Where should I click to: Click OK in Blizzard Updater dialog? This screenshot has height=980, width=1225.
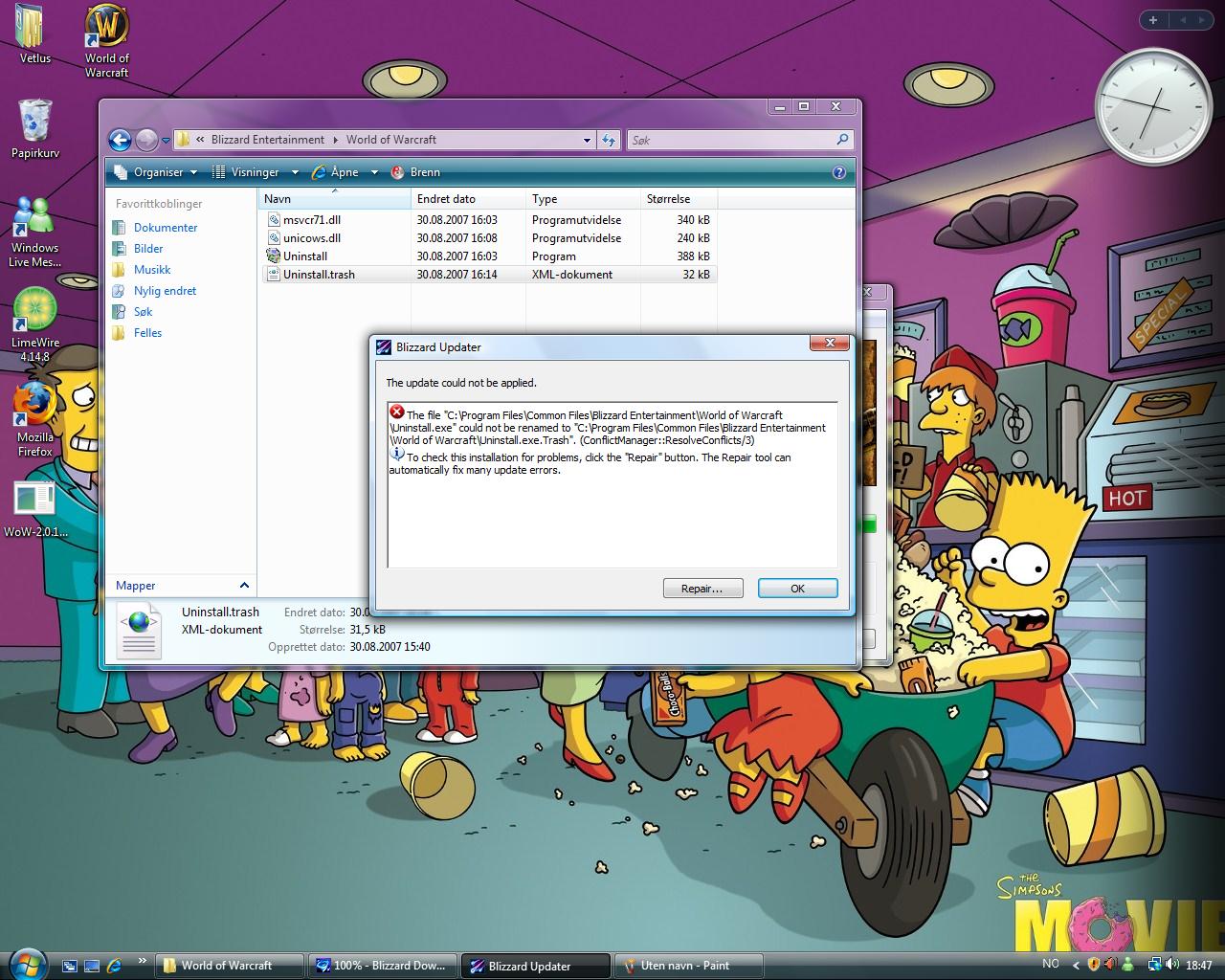pos(797,589)
